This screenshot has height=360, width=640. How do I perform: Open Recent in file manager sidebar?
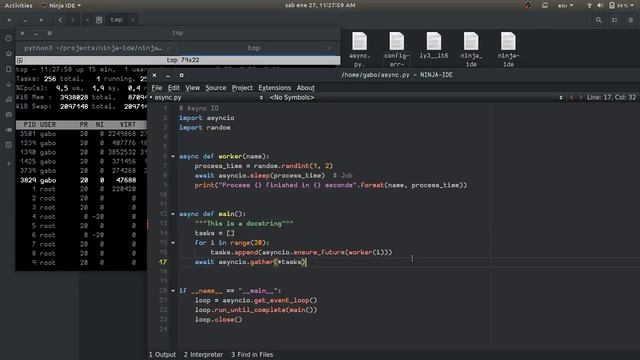(9, 38)
